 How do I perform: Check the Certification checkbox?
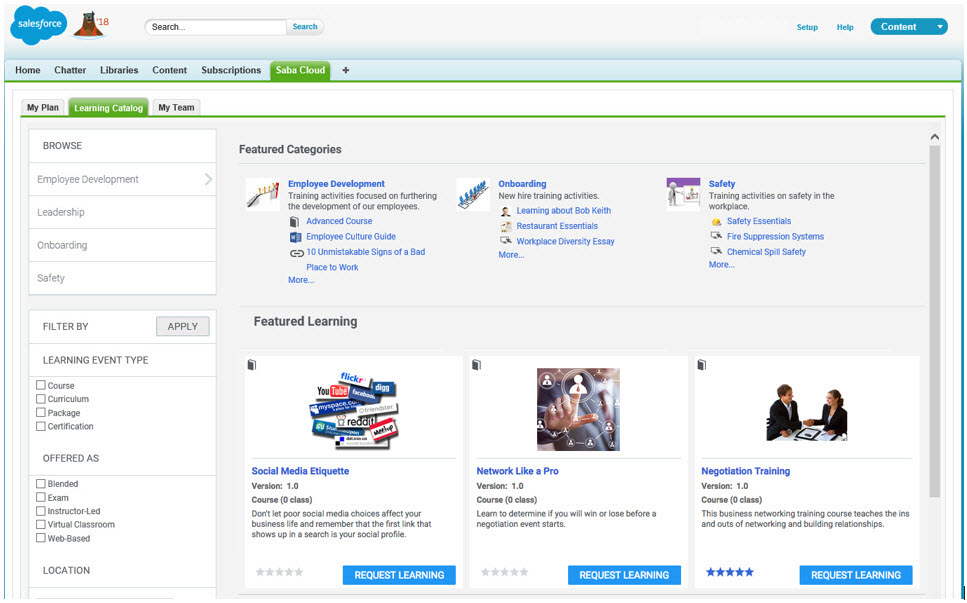coord(41,425)
